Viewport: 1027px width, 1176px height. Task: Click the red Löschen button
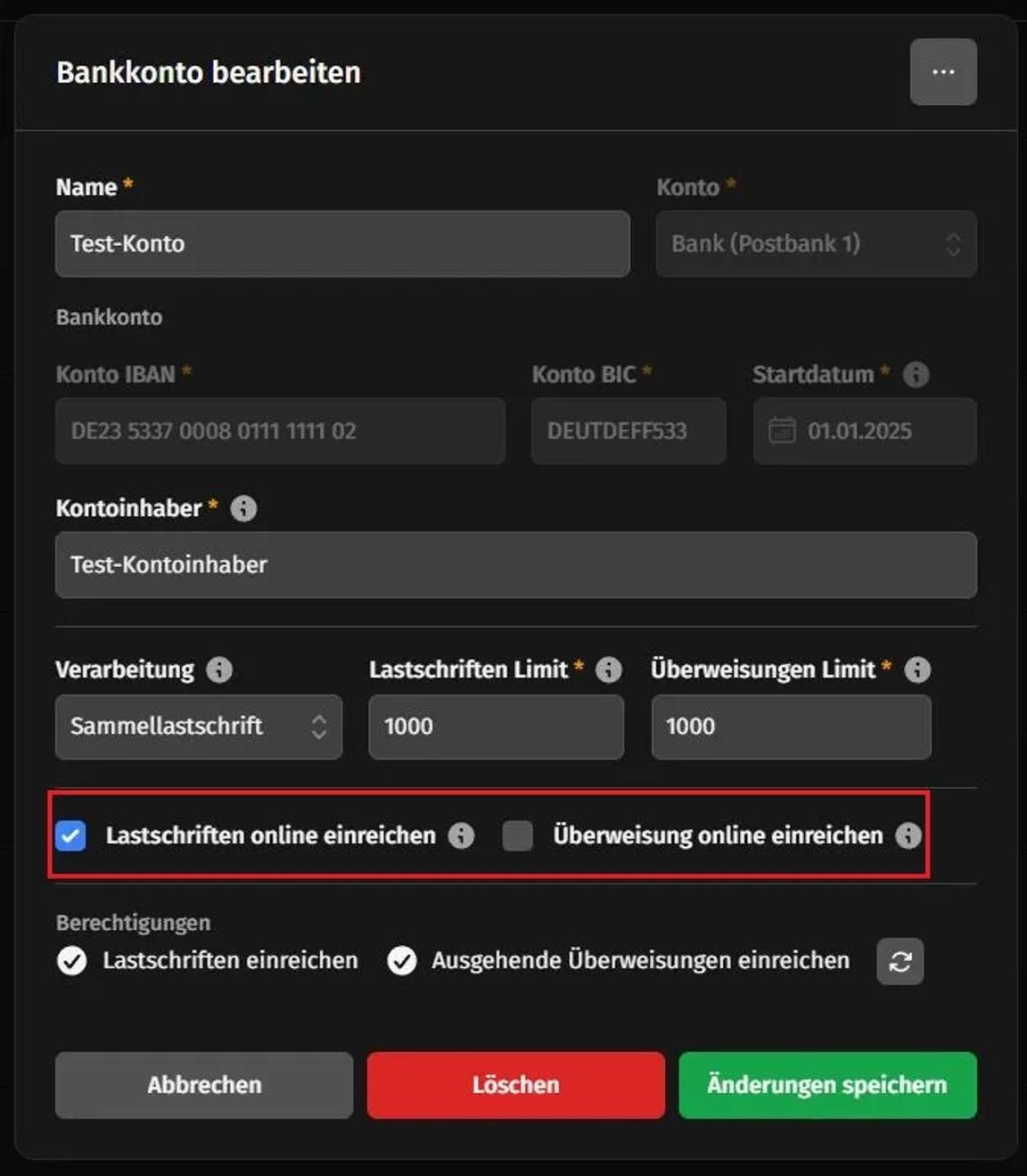[516, 1085]
